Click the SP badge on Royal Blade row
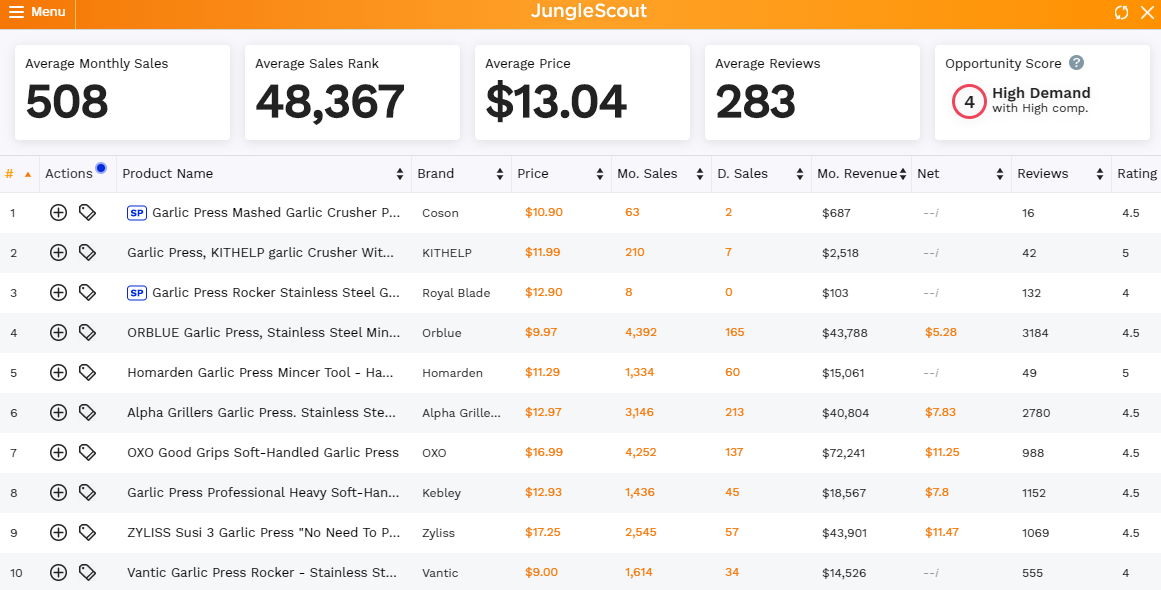 (137, 293)
